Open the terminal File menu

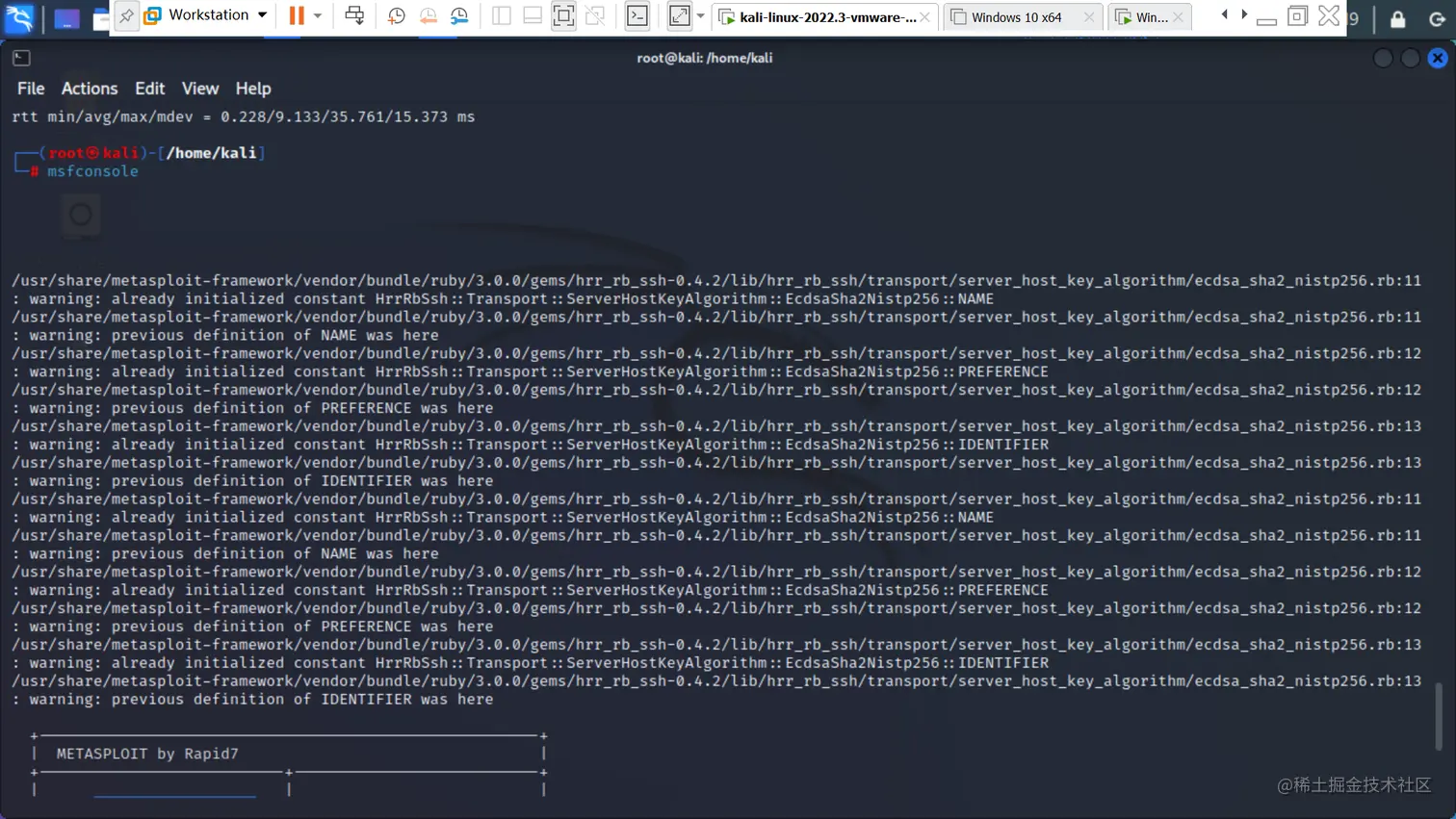click(x=31, y=89)
